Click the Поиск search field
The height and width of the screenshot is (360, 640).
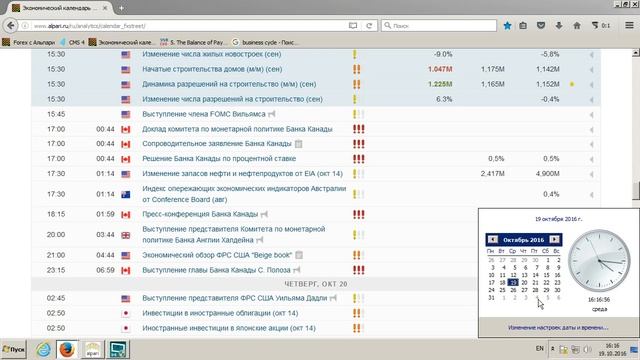(439, 26)
